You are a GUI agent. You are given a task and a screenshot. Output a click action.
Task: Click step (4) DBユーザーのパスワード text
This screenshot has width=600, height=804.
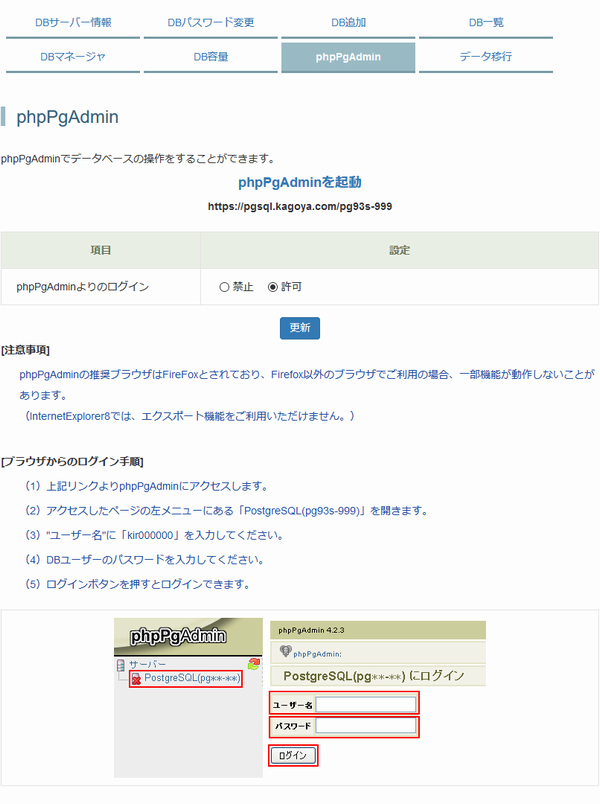pos(145,559)
